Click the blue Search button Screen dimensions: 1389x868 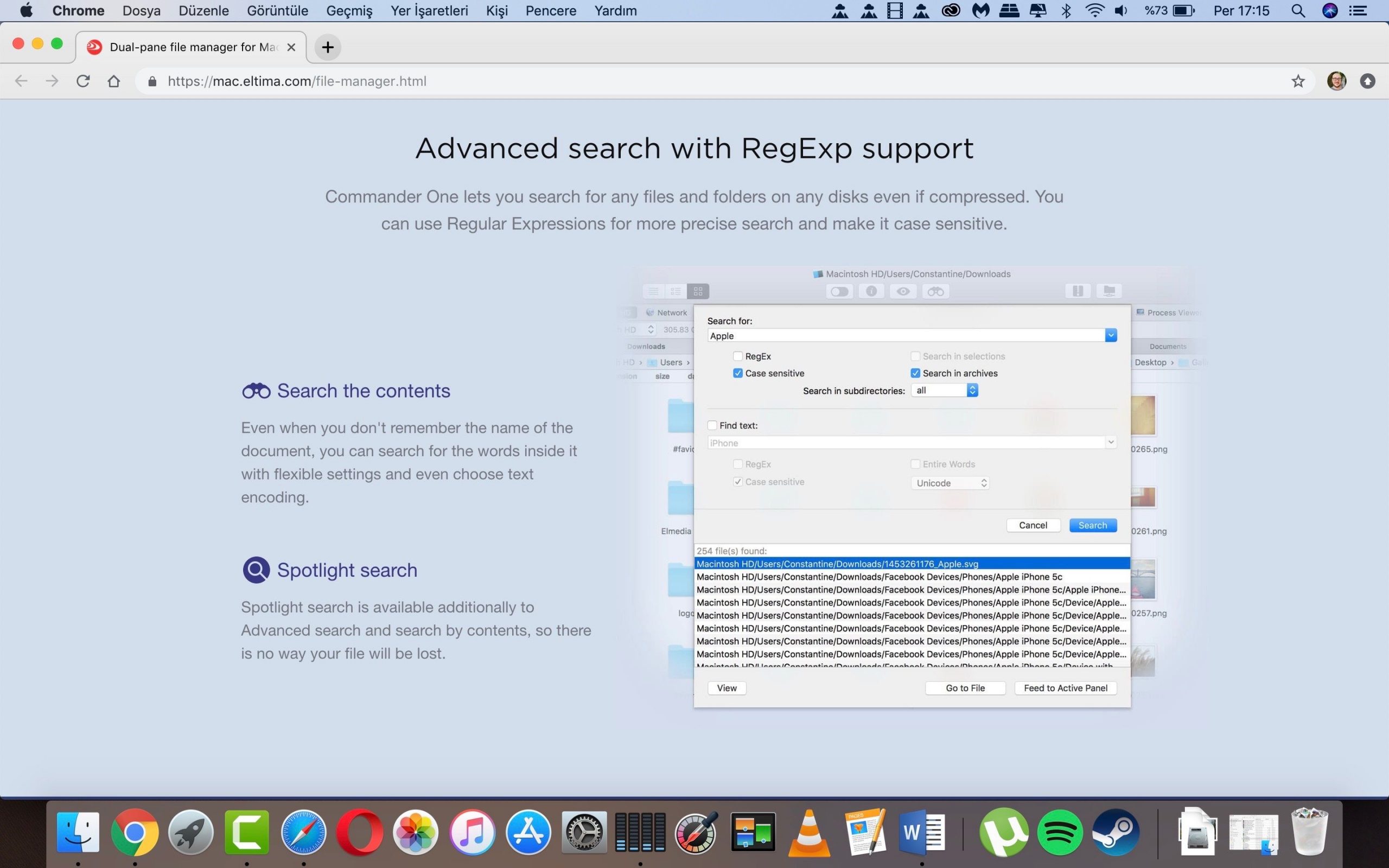[x=1092, y=525]
